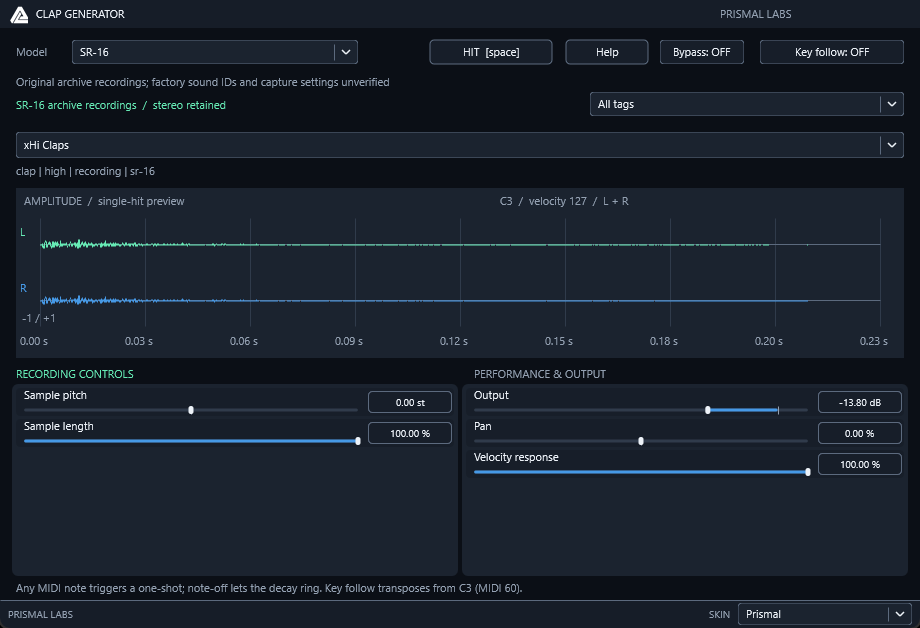Toggle the Bypass: OFF button
The image size is (920, 628).
702,52
